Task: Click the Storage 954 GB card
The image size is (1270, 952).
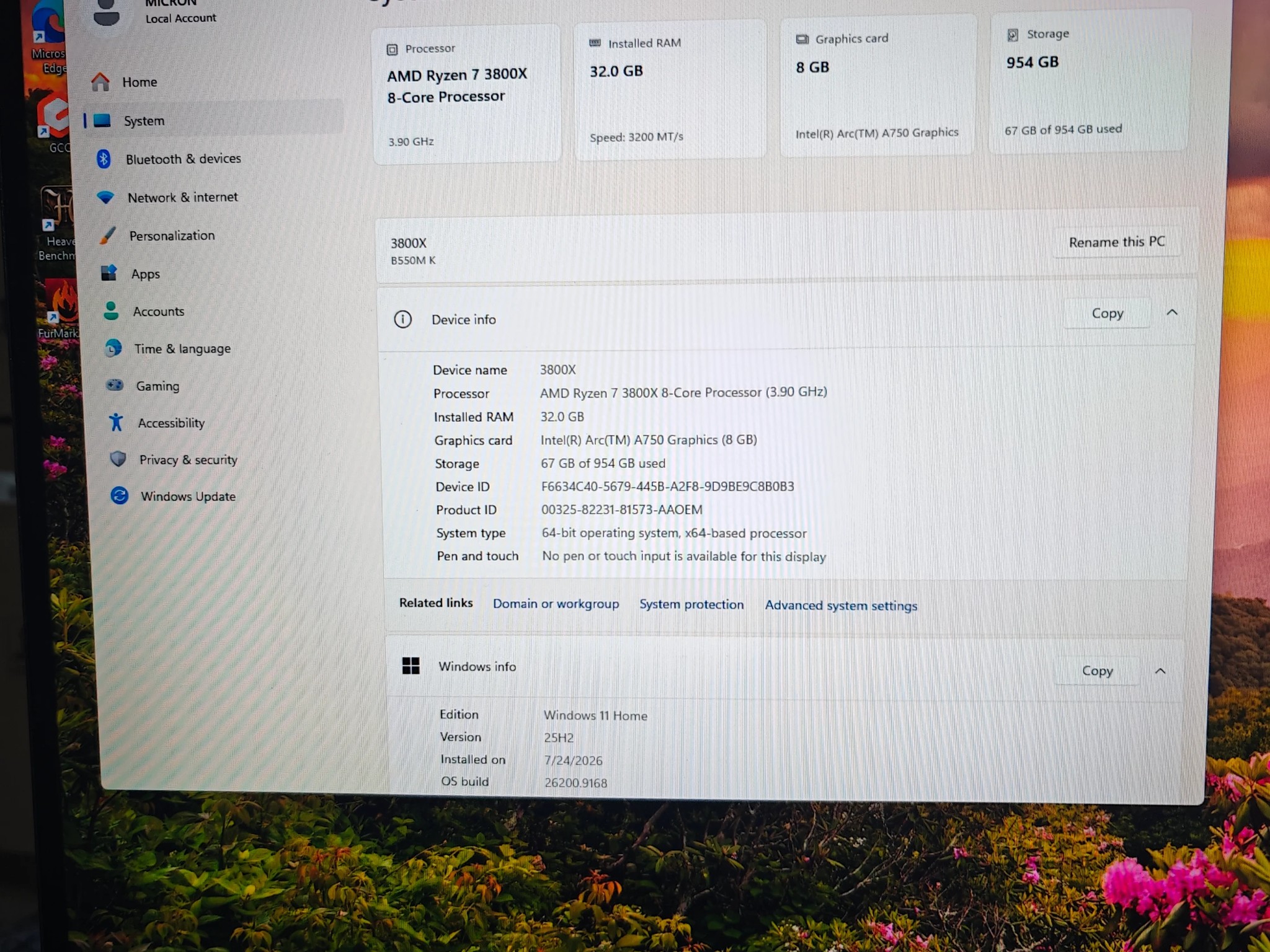Action: click(1089, 81)
